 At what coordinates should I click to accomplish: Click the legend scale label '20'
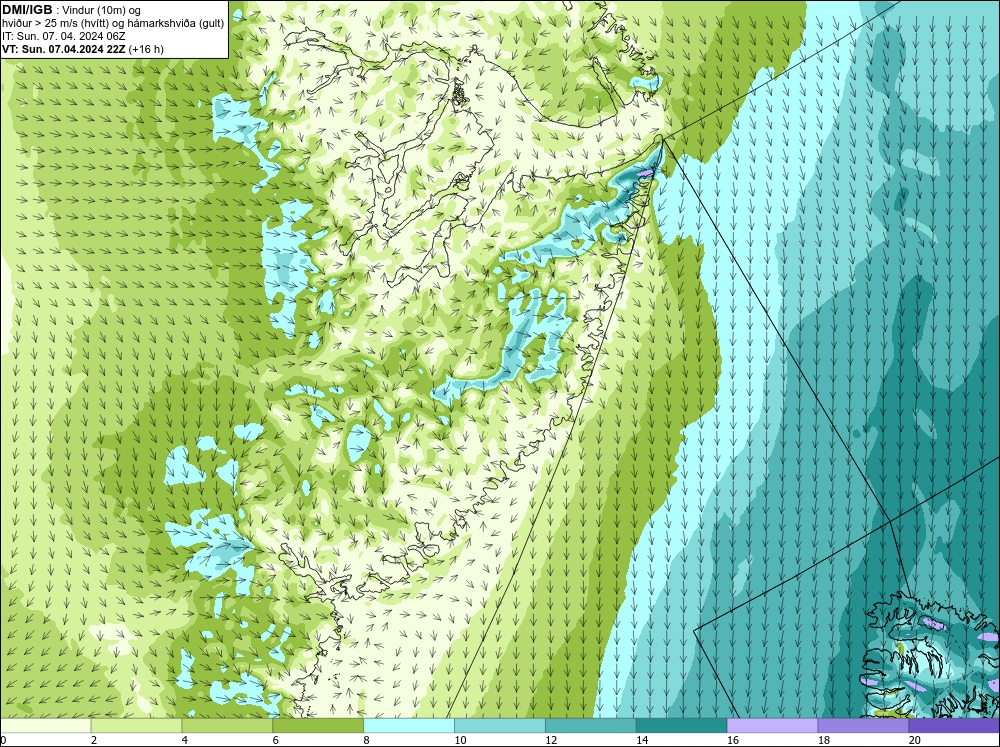(915, 740)
